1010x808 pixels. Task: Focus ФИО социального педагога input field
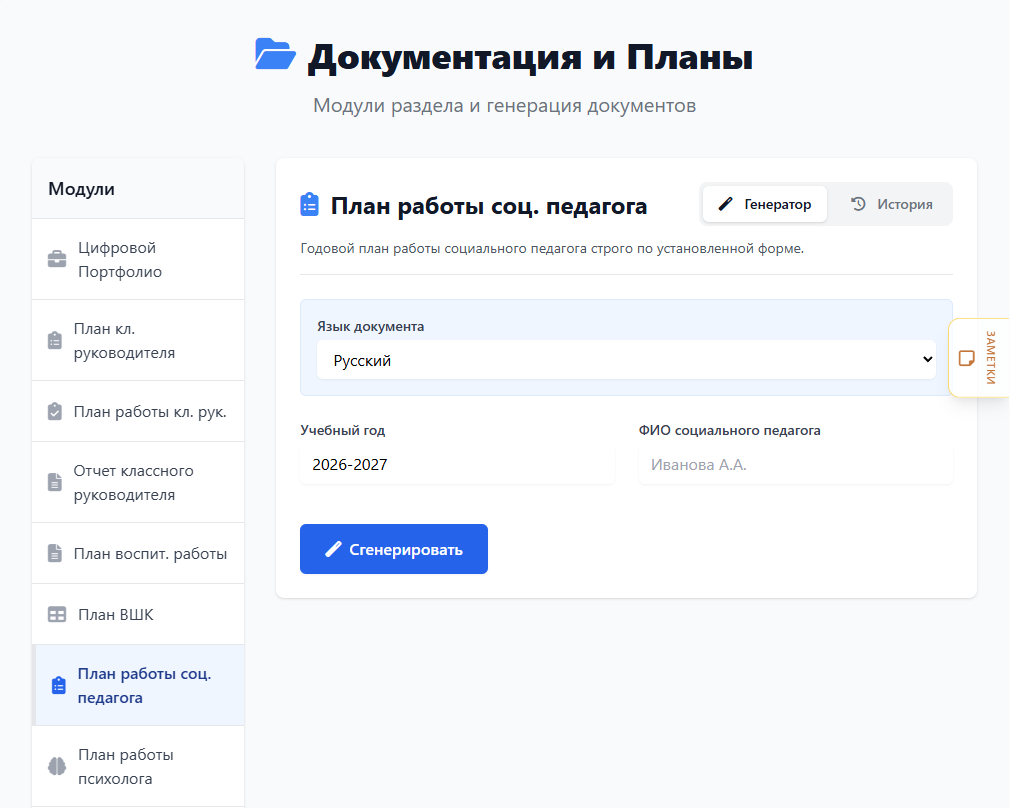pyautogui.click(x=796, y=465)
